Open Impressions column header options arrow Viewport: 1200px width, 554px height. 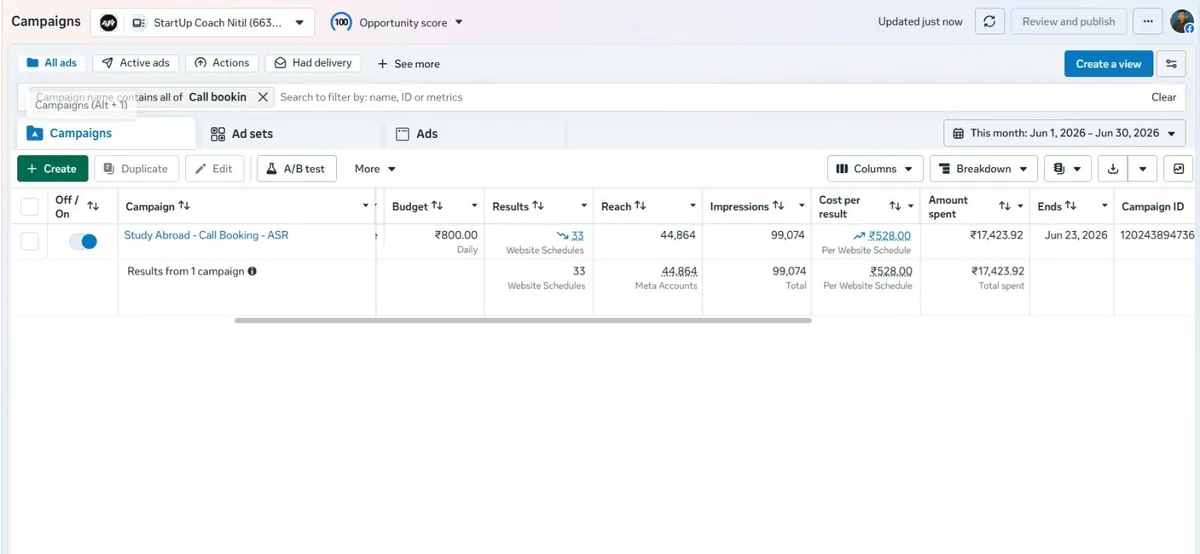(x=801, y=206)
